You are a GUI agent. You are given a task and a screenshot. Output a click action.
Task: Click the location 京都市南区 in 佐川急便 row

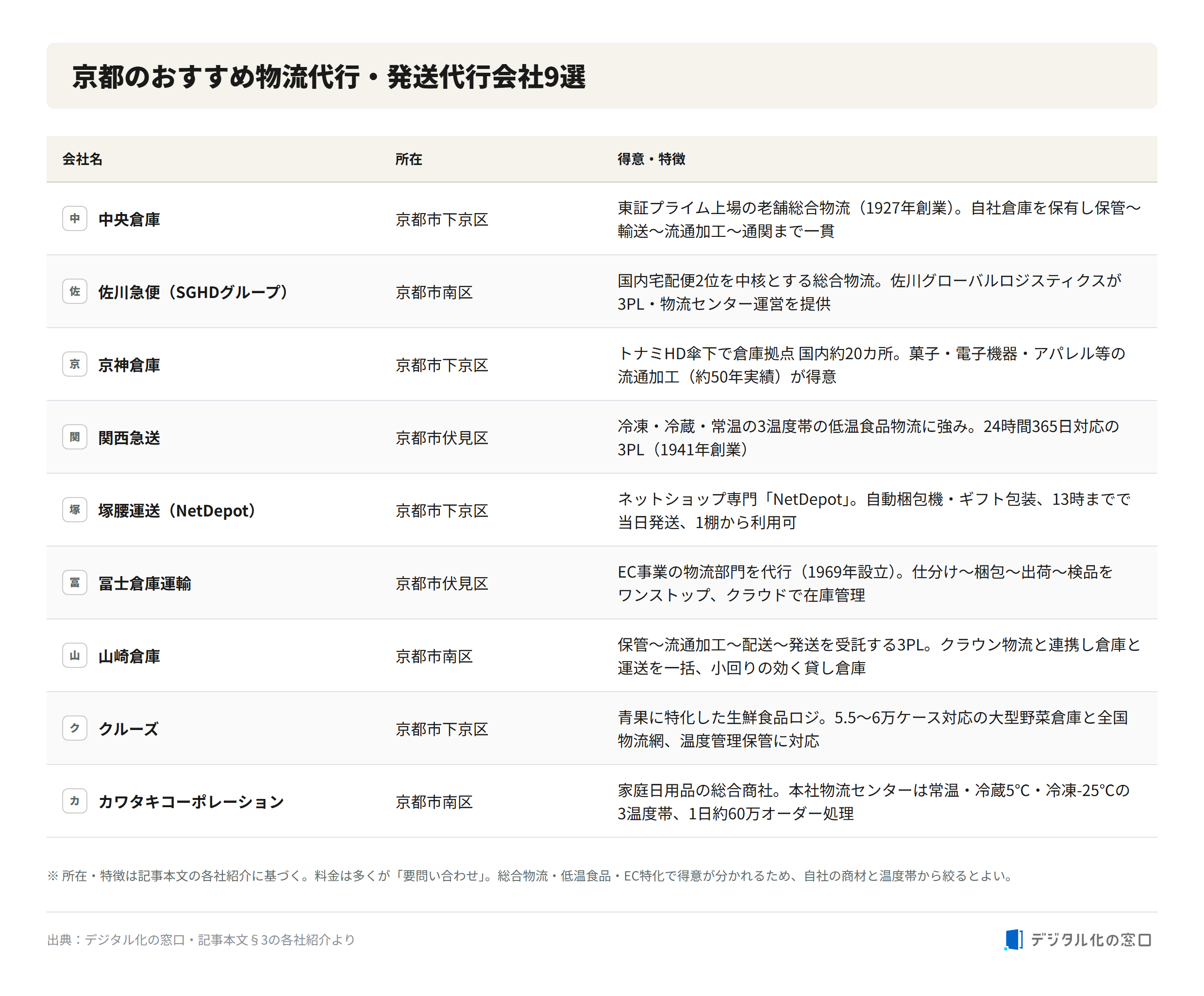pyautogui.click(x=434, y=292)
